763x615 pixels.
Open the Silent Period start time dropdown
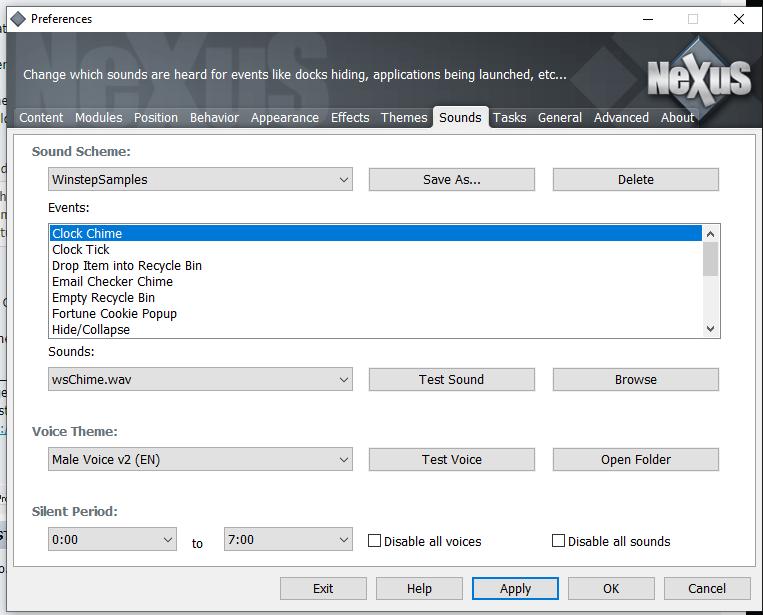112,540
